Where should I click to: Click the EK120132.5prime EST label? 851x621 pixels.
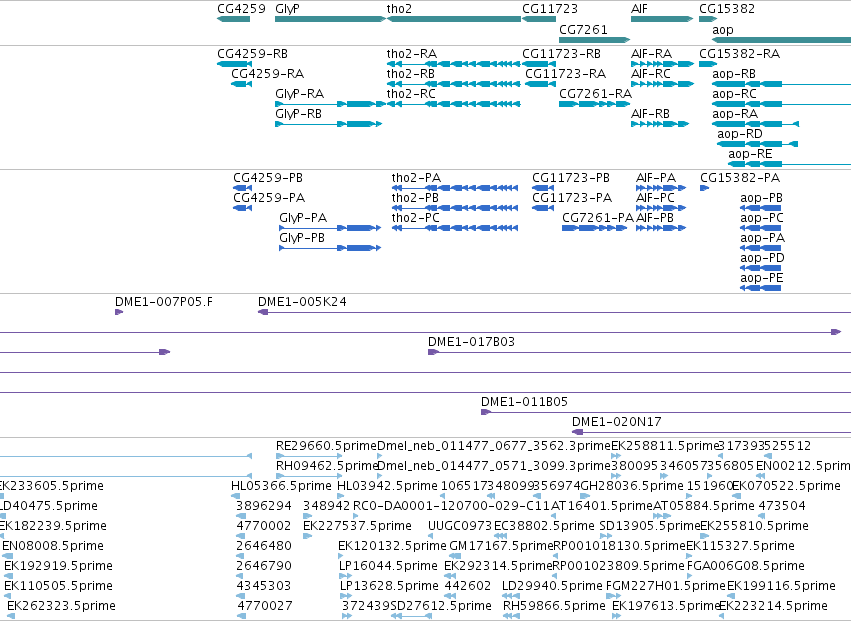coord(392,547)
